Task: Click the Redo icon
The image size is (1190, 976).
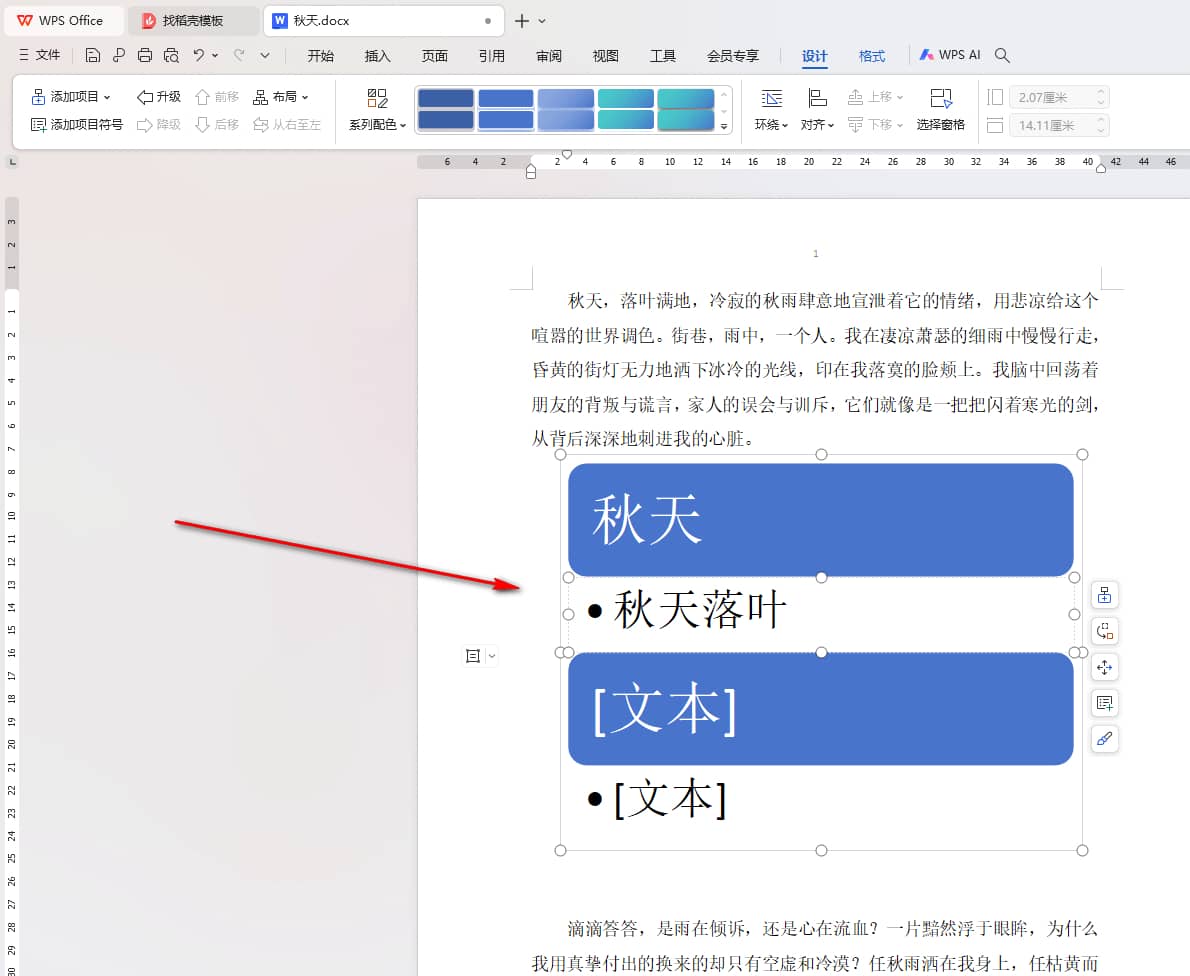Action: click(239, 55)
